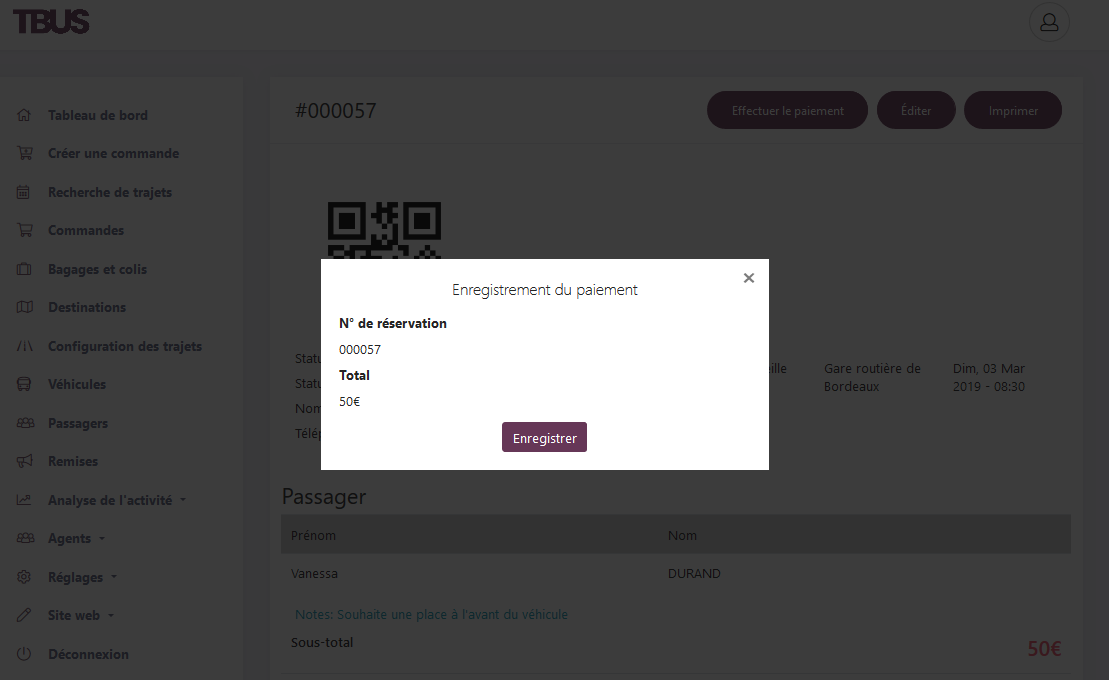The height and width of the screenshot is (680, 1109).
Task: Click the TBUS logo
Action: click(x=51, y=21)
